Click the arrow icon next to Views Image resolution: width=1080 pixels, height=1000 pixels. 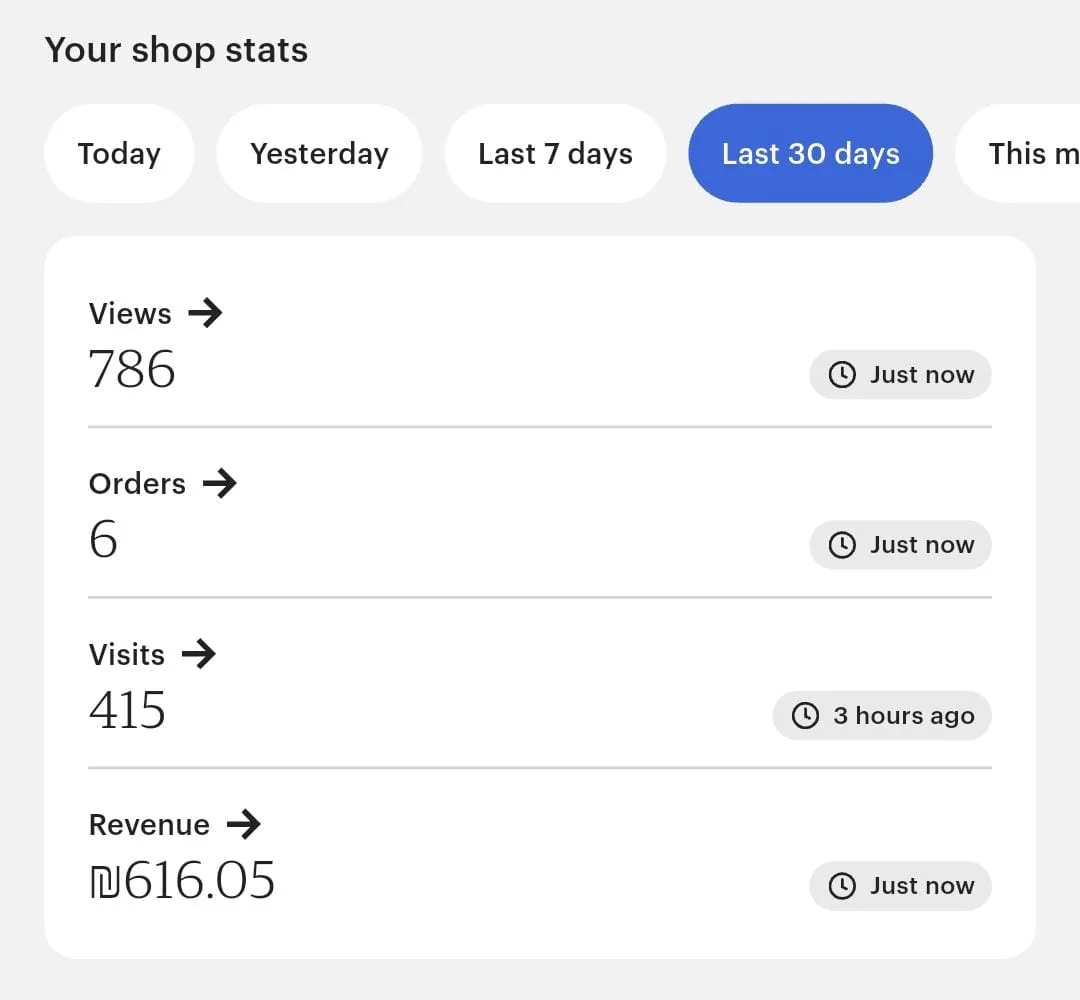coord(205,314)
